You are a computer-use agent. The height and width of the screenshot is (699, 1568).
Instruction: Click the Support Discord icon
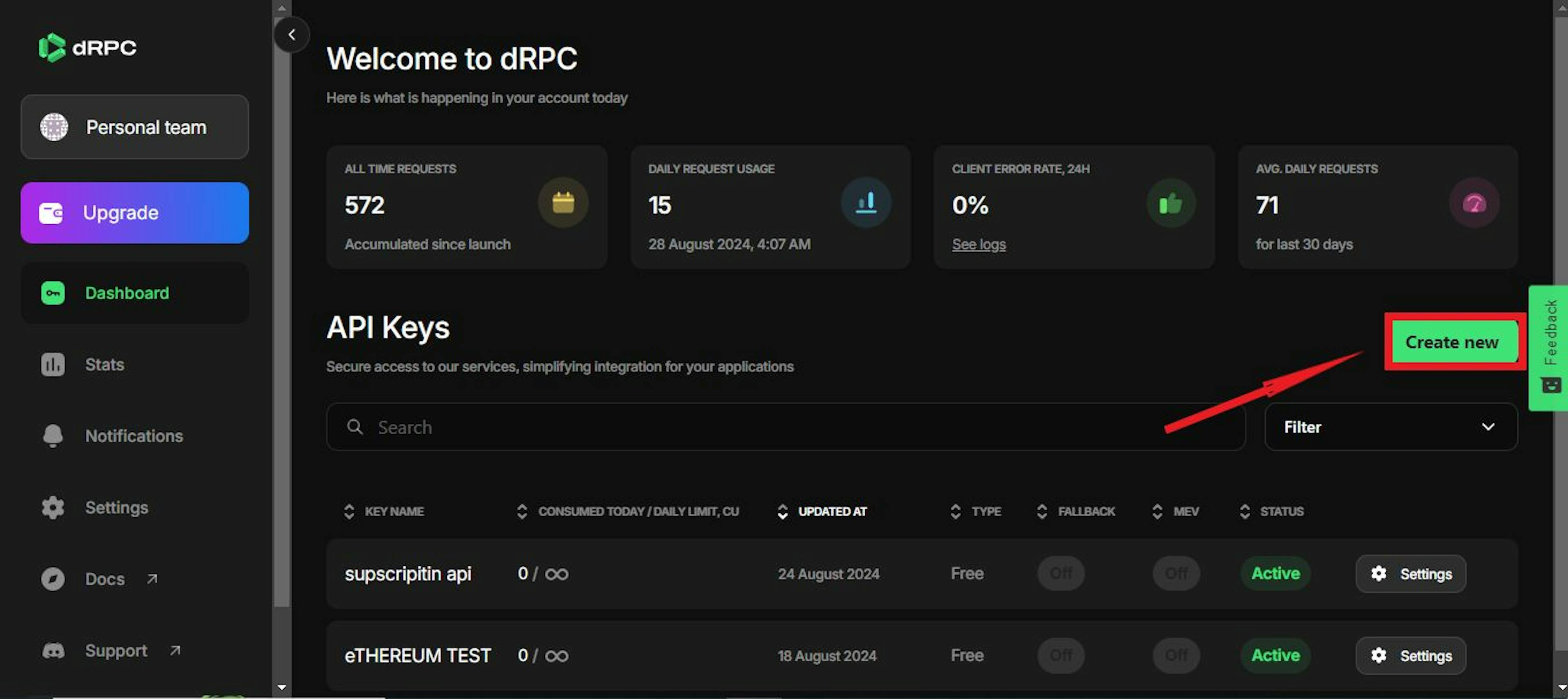[53, 651]
